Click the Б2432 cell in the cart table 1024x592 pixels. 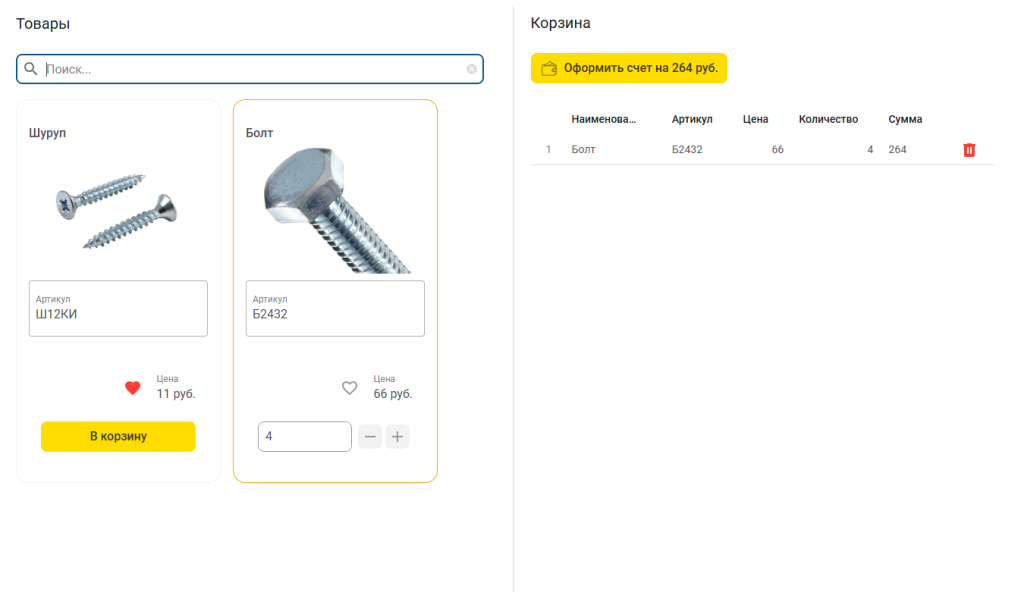(x=687, y=150)
